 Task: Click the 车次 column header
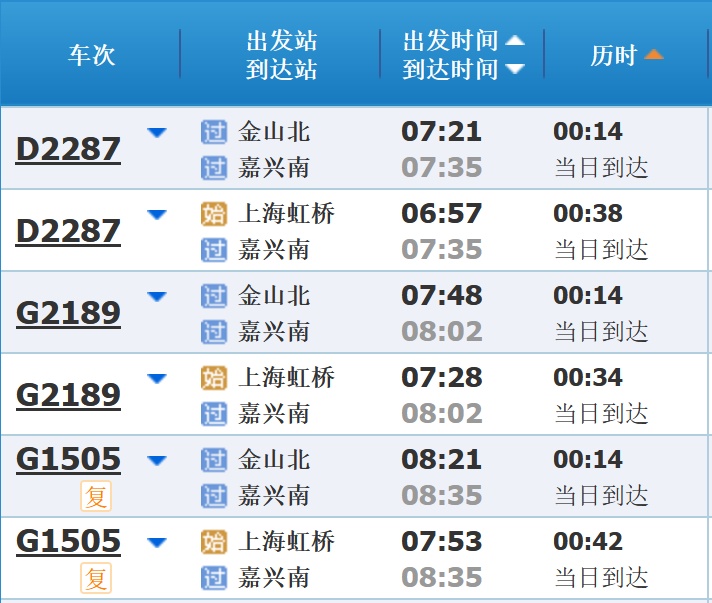[91, 55]
